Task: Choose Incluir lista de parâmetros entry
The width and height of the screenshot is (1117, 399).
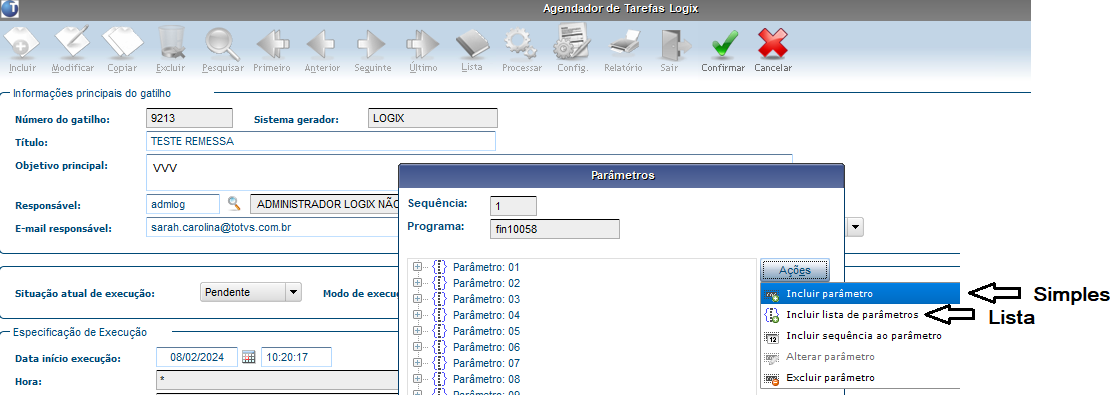Action: click(860, 314)
